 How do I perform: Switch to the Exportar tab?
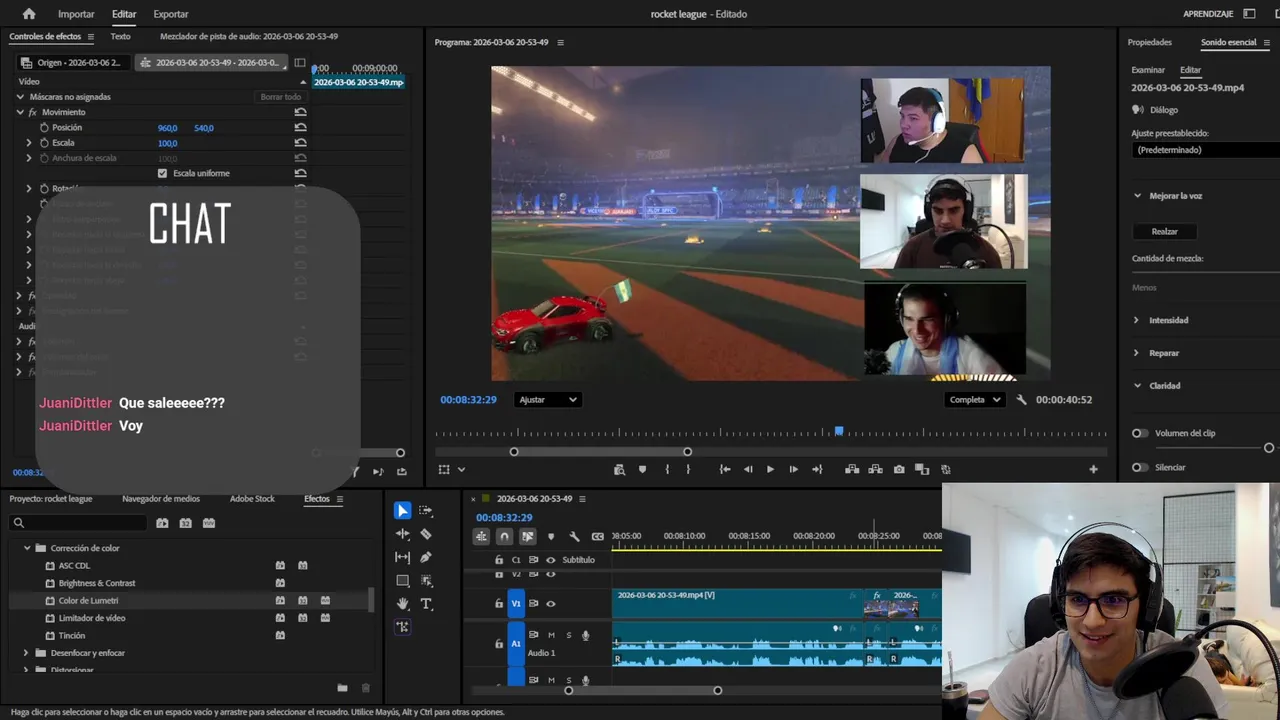(171, 14)
